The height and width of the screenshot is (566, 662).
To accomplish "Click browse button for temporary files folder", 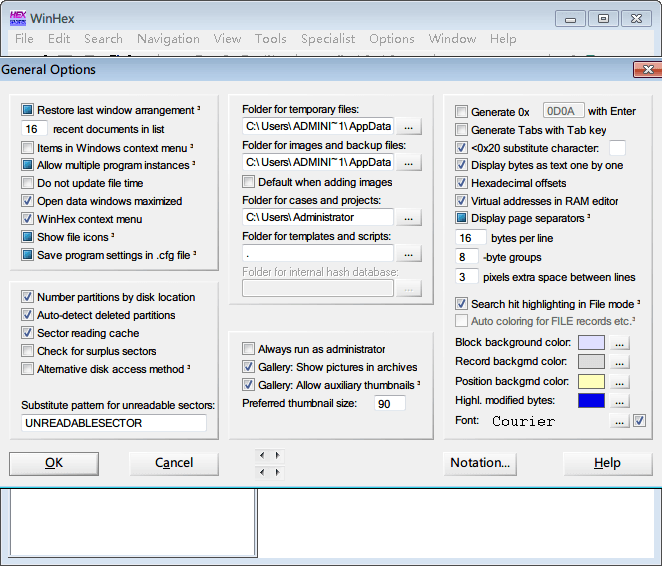I will point(409,126).
